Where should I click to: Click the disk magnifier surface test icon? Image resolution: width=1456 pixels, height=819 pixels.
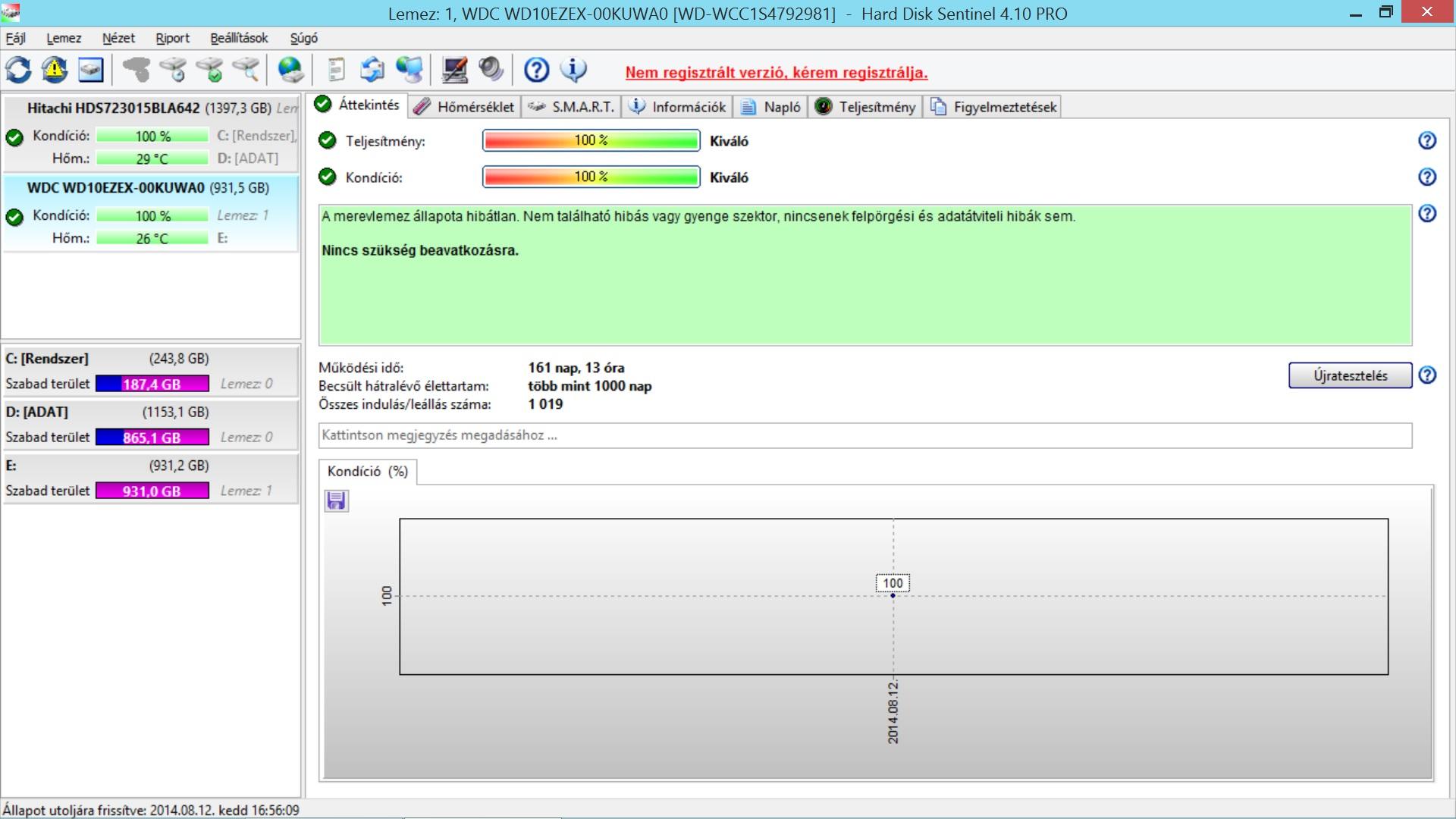click(x=246, y=71)
